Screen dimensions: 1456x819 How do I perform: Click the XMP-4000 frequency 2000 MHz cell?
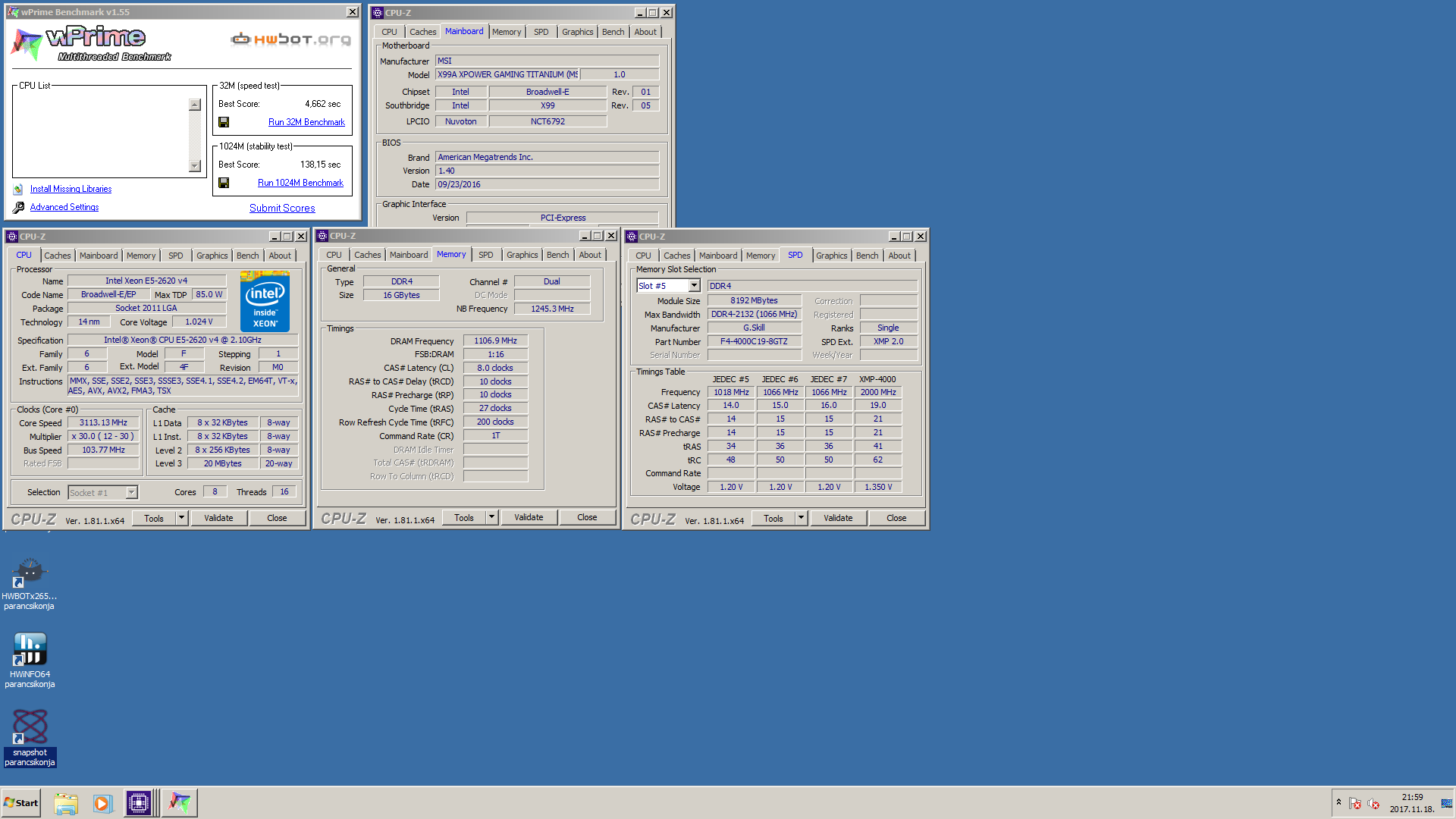(x=878, y=392)
